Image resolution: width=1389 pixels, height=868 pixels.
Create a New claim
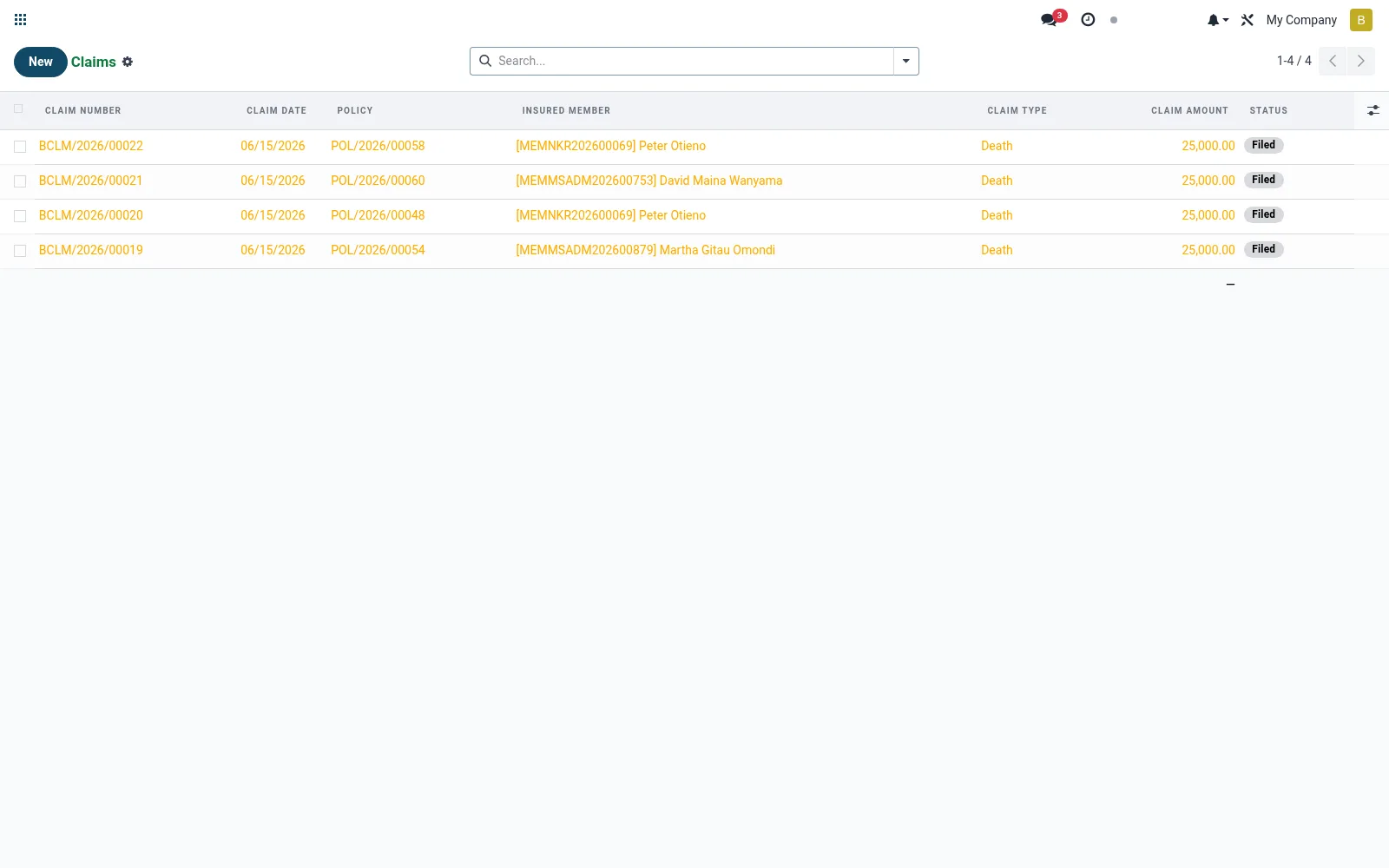coord(41,62)
